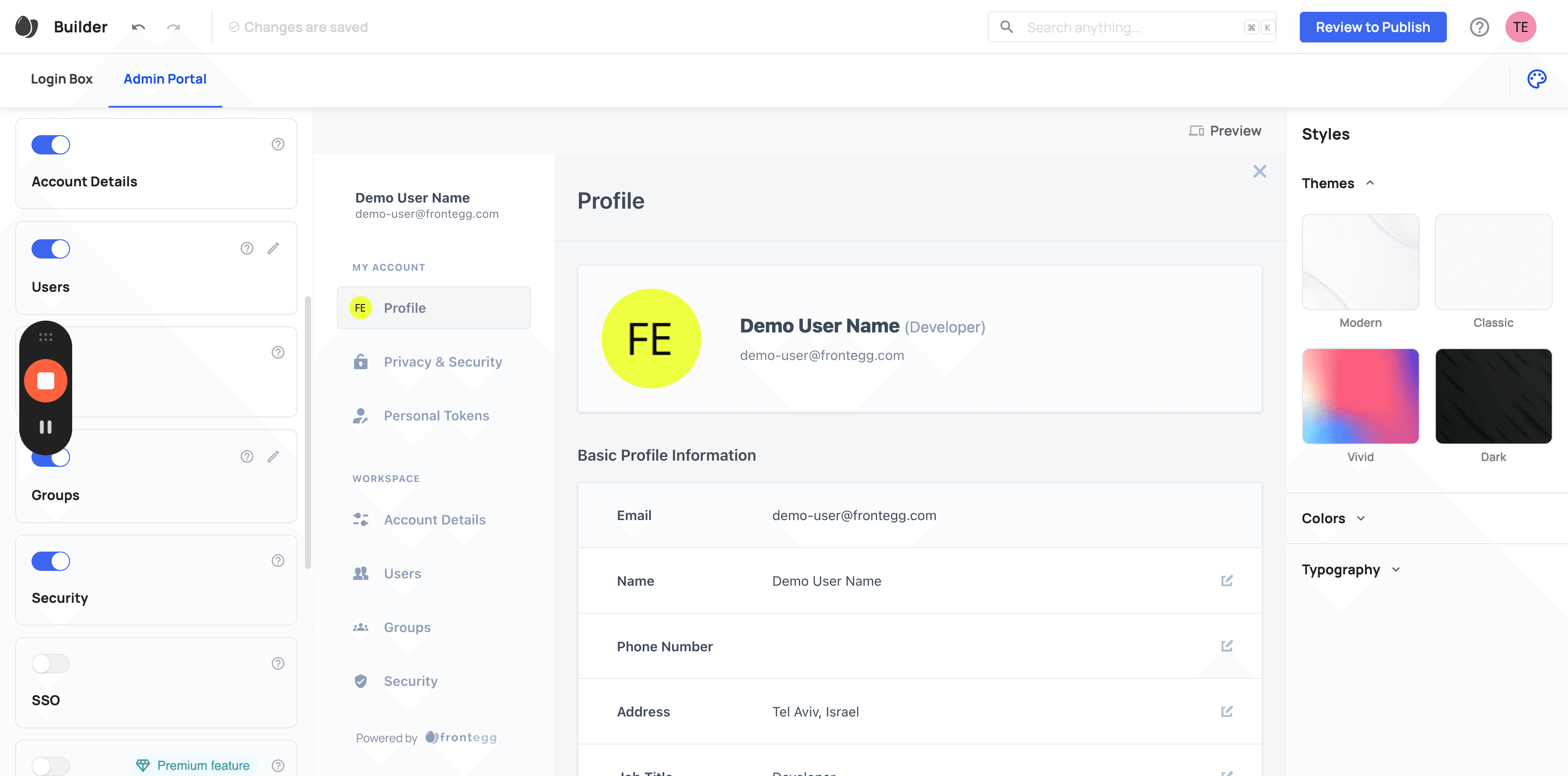1568x776 pixels.
Task: Click the redo arrow icon
Action: pyautogui.click(x=174, y=27)
